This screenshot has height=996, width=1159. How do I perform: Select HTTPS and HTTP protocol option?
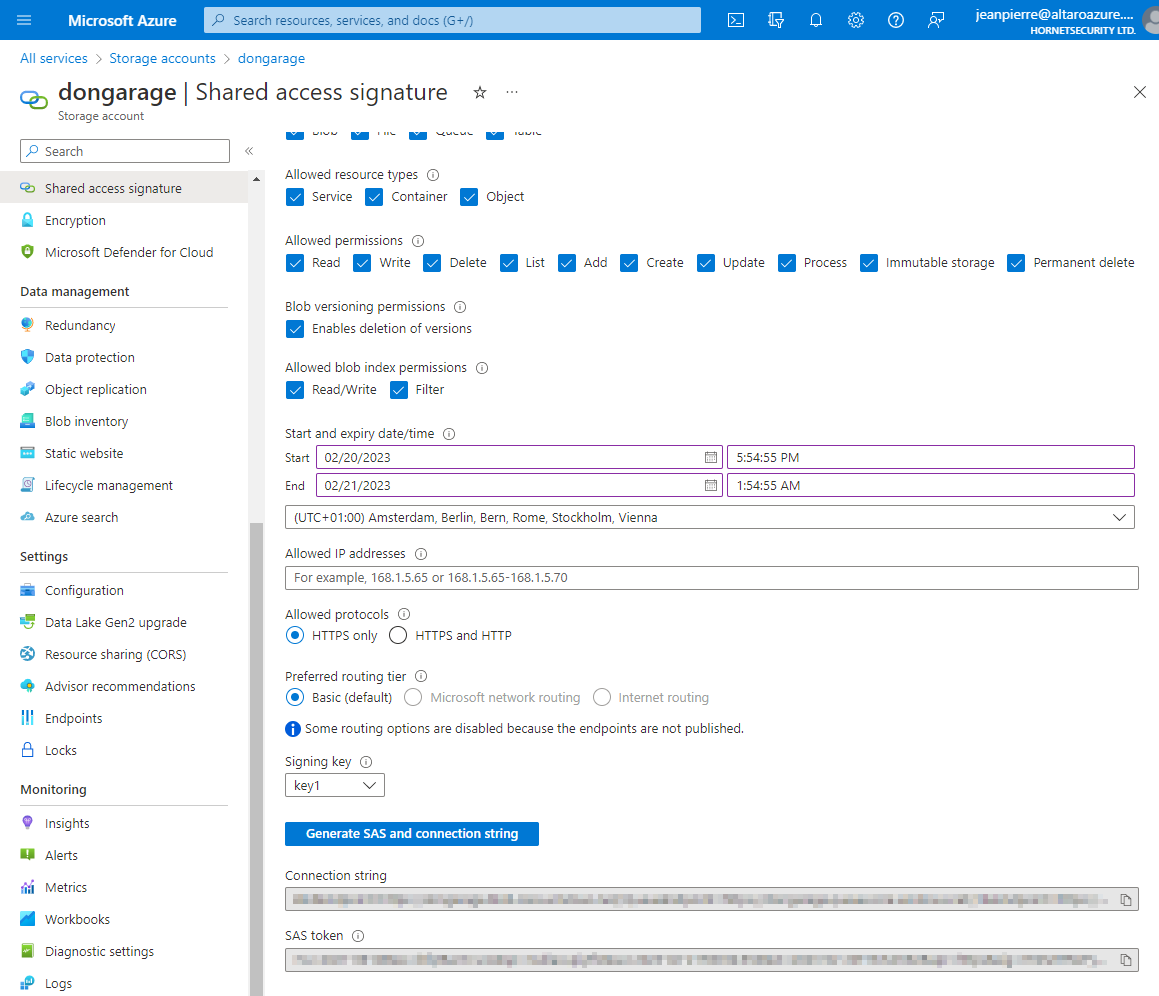tap(398, 635)
